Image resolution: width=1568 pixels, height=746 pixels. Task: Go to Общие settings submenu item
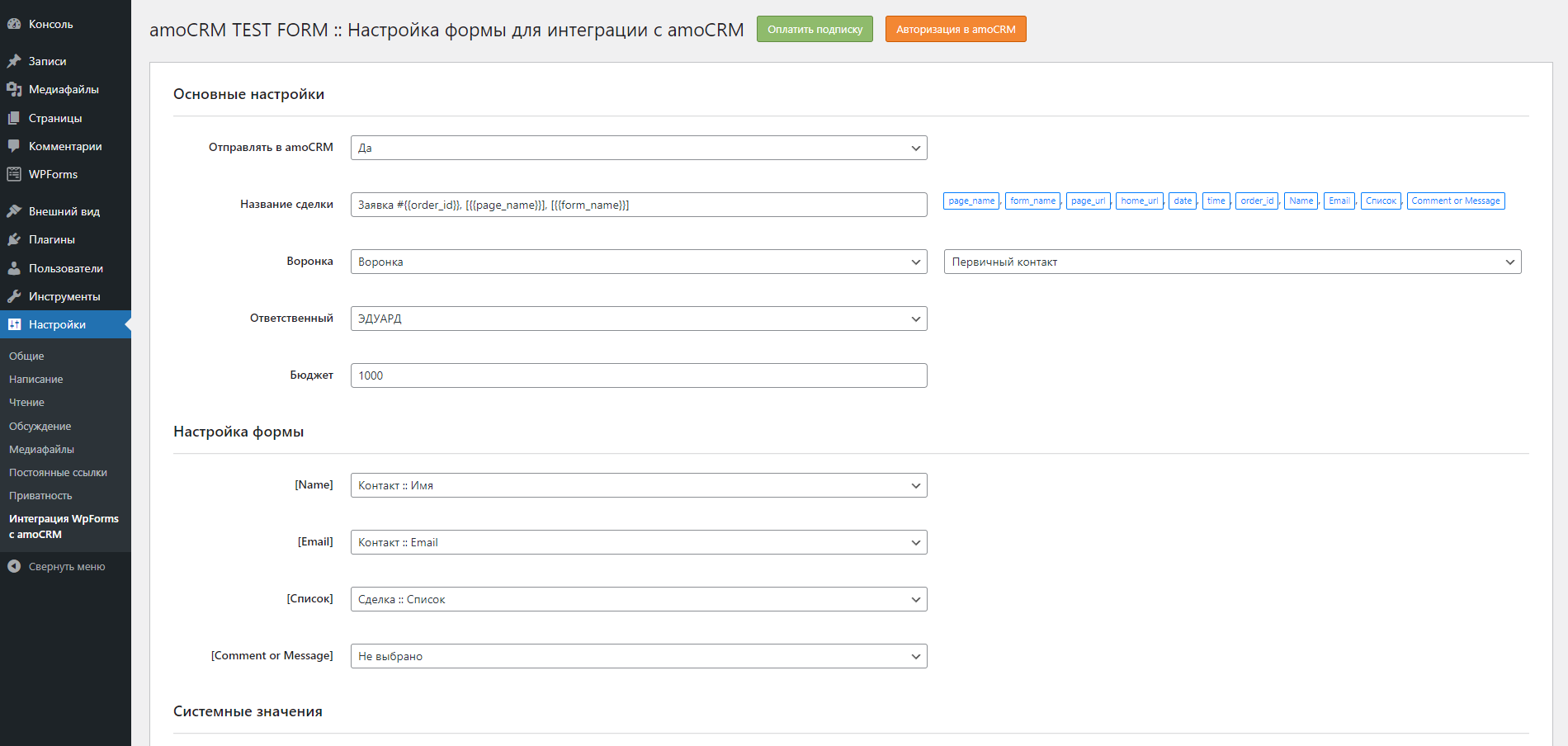click(26, 356)
